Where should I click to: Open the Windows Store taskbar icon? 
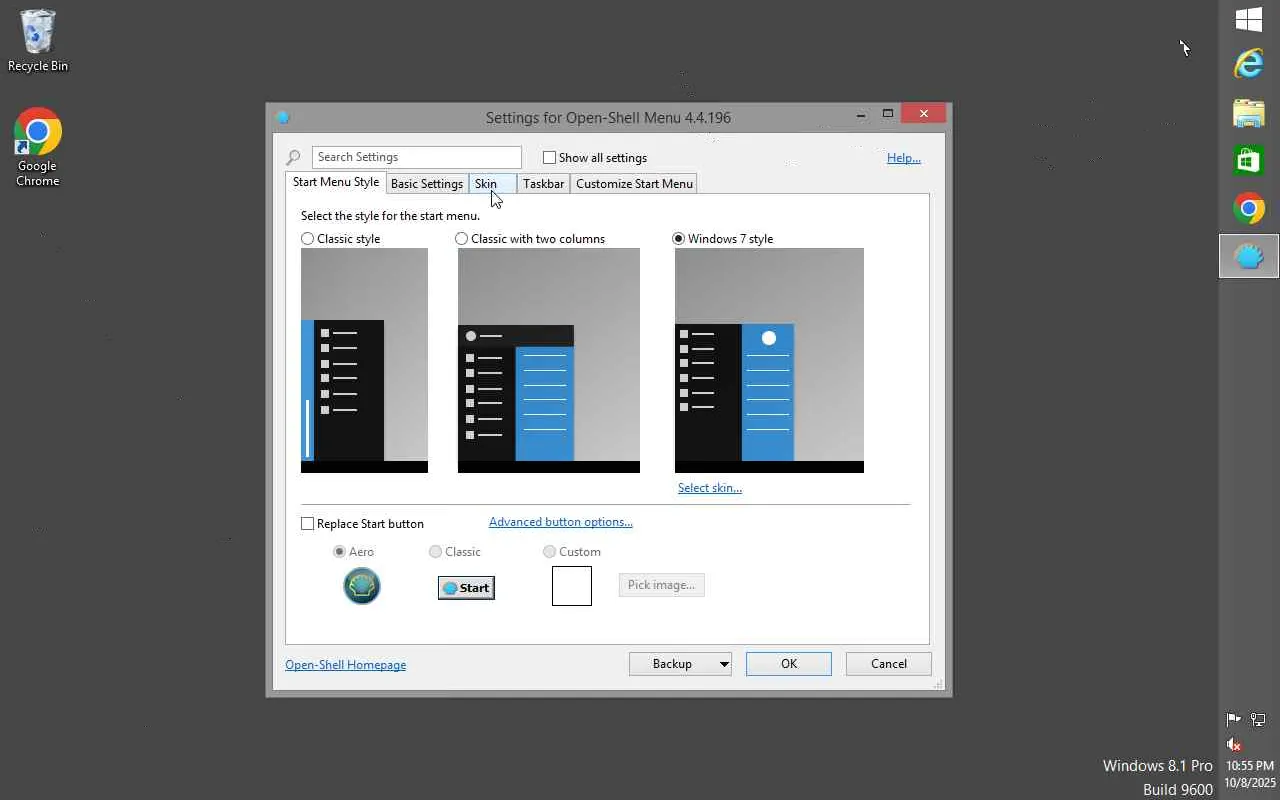point(1249,160)
